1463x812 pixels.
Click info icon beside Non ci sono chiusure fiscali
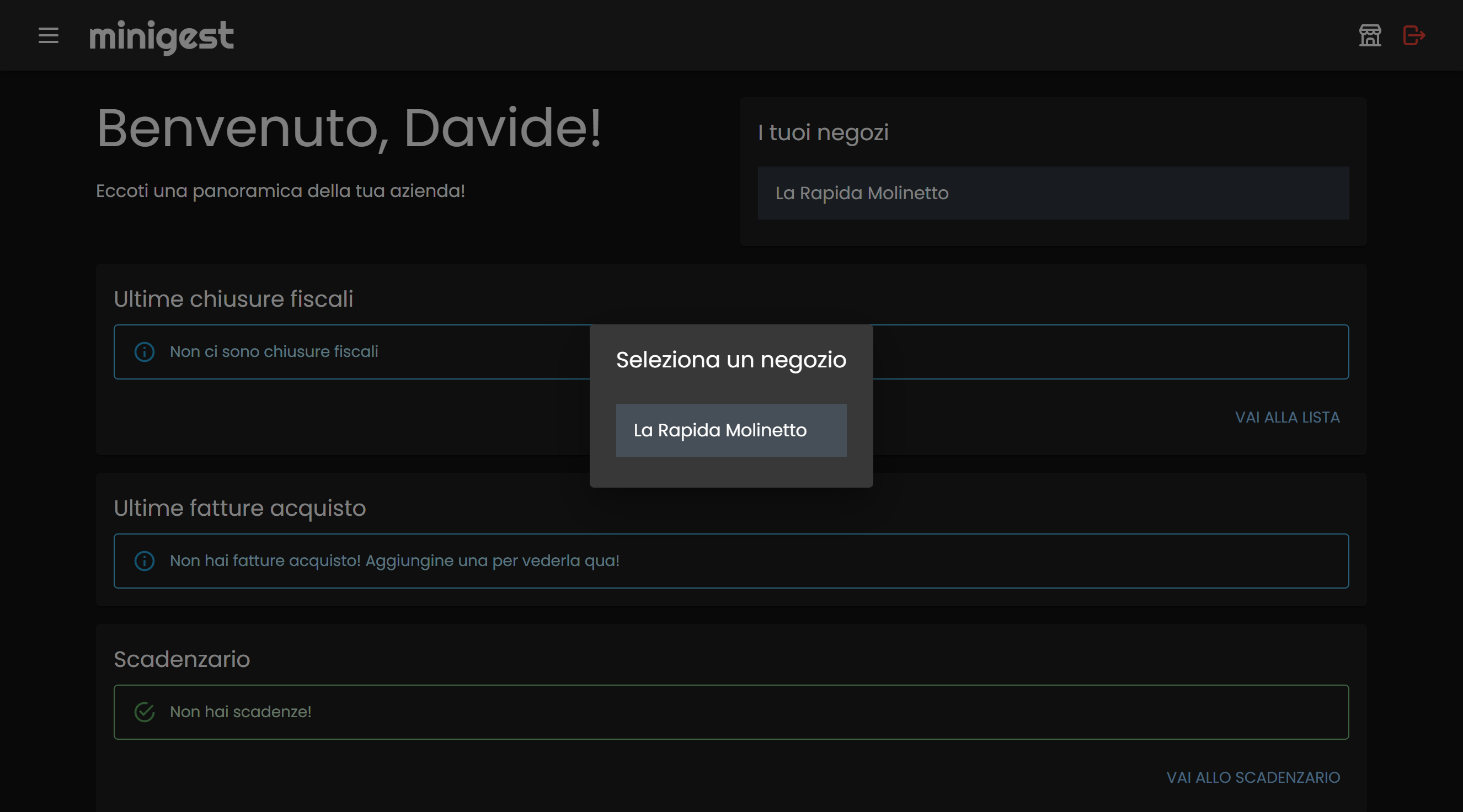(144, 352)
